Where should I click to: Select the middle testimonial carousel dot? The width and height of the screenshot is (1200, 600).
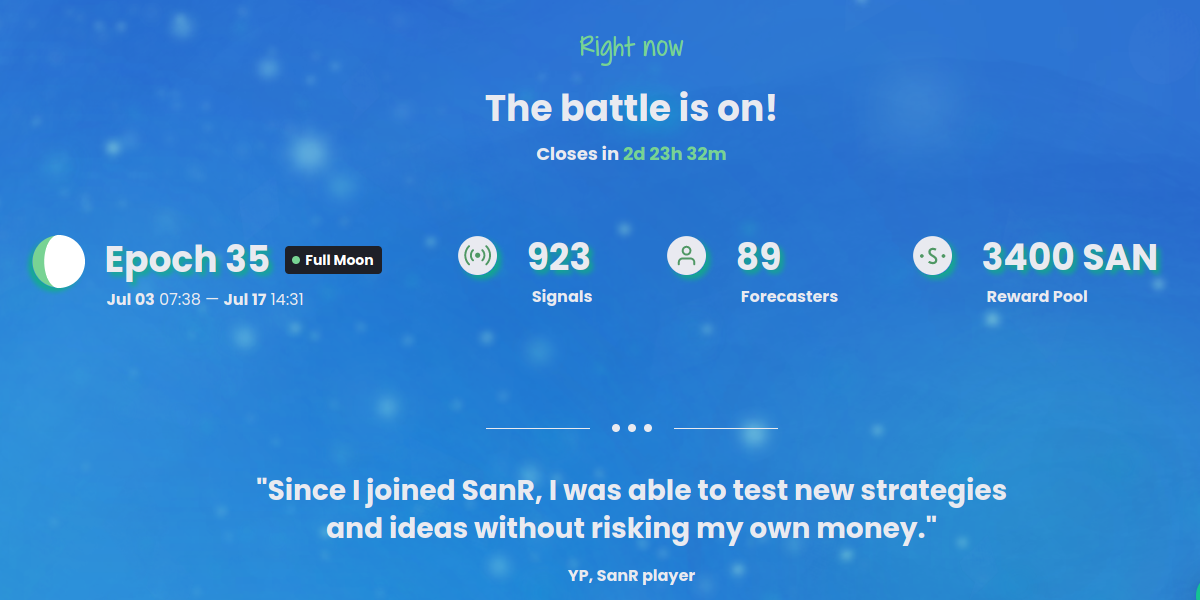(632, 428)
